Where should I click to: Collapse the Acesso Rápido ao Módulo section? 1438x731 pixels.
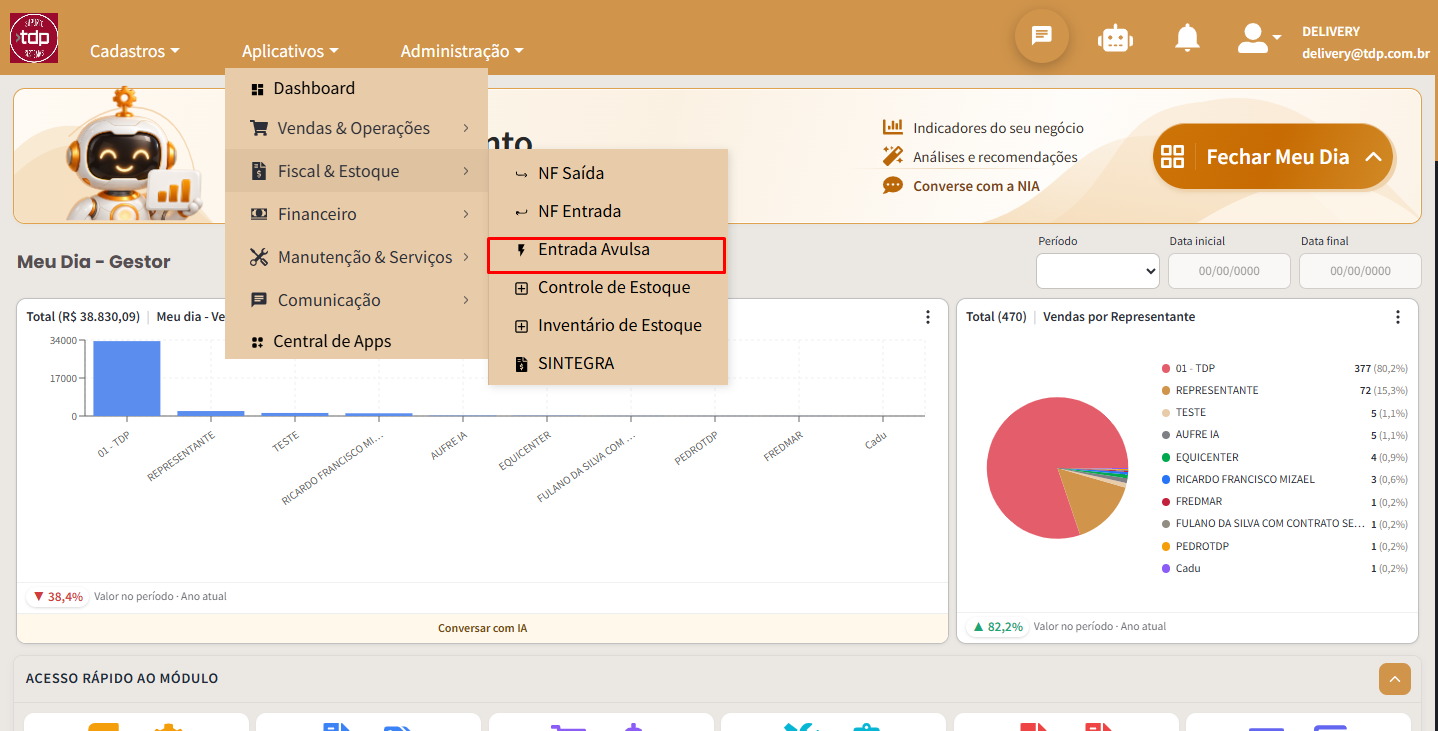[x=1394, y=679]
